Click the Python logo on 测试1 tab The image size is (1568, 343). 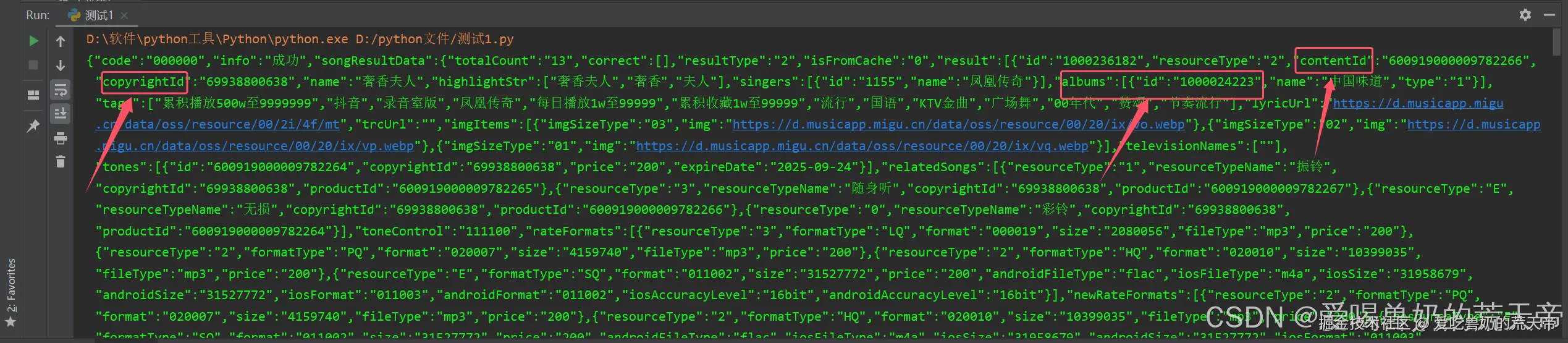74,15
